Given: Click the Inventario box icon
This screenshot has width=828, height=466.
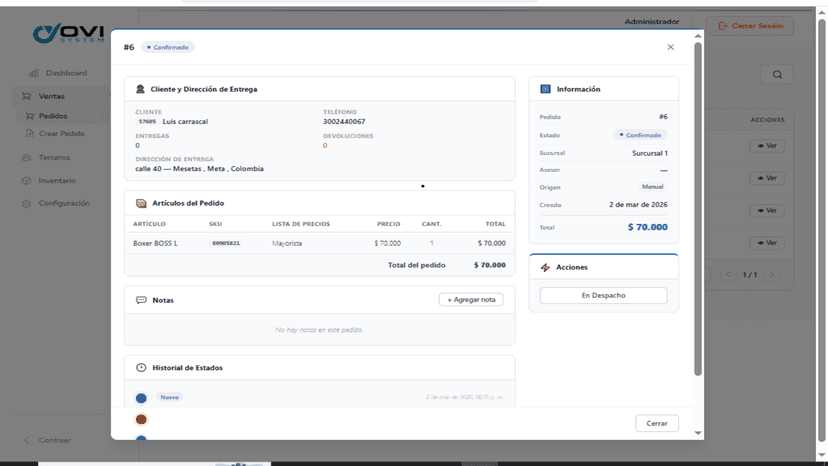Looking at the screenshot, I should click(26, 181).
